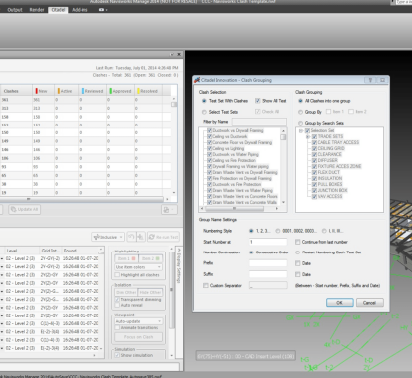Open the Citadel ribbon tab
This screenshot has width=412, height=378.
[x=58, y=10]
